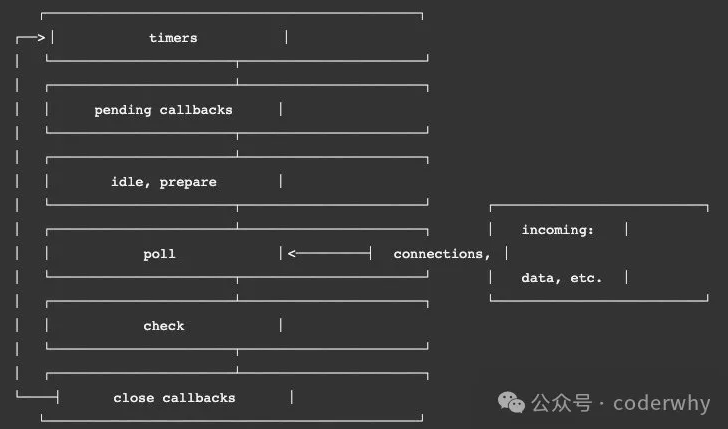Viewport: 728px width, 429px height.
Task: Select the timers phase label
Action: [x=173, y=38]
